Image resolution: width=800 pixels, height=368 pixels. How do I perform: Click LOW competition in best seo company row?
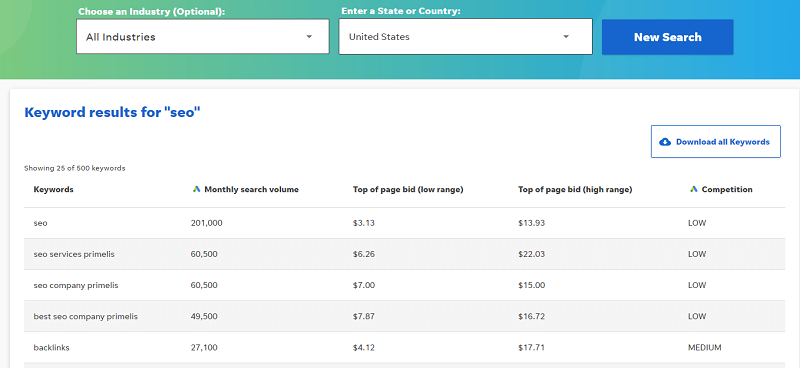pyautogui.click(x=697, y=316)
